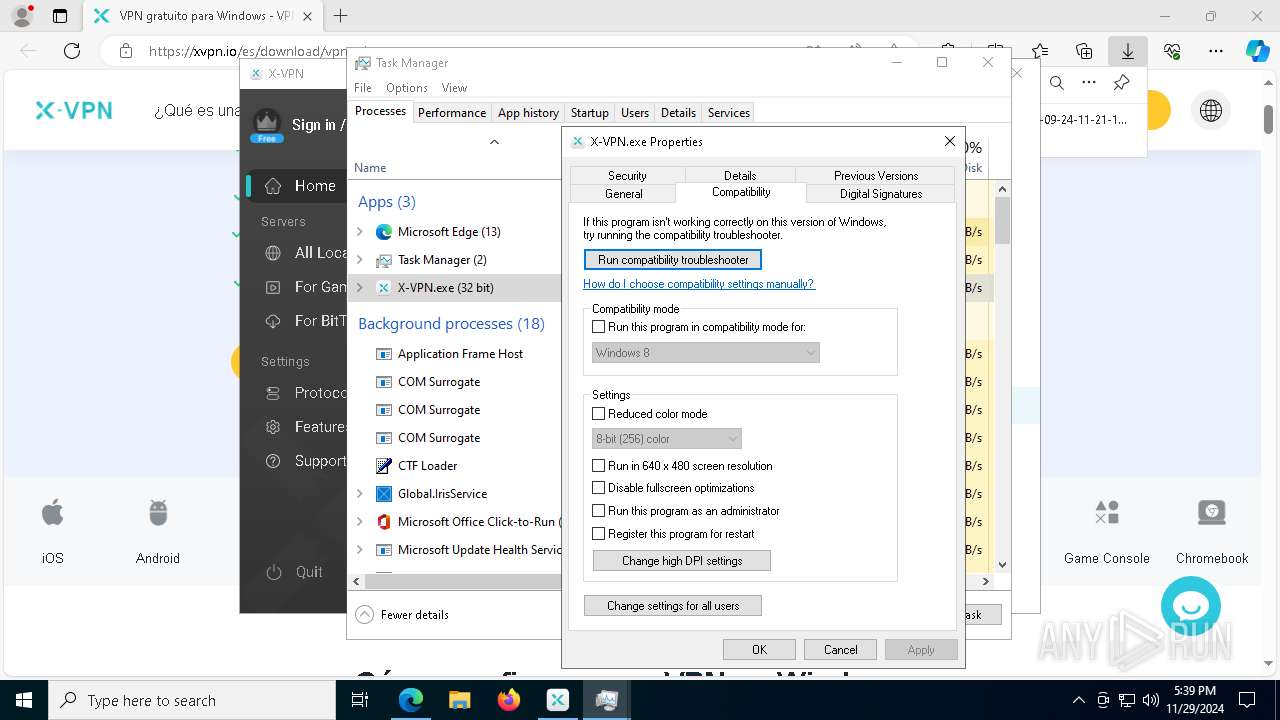Screen dimensions: 1280x720
Task: Select the X-VPN.exe process icon
Action: 383,288
